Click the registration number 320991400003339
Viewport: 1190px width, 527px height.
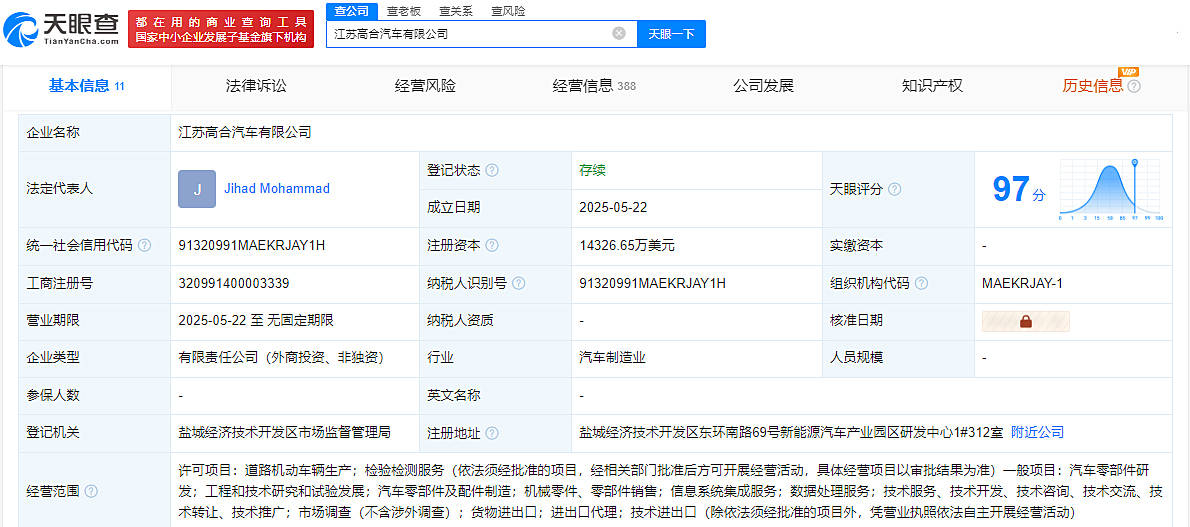click(x=234, y=283)
